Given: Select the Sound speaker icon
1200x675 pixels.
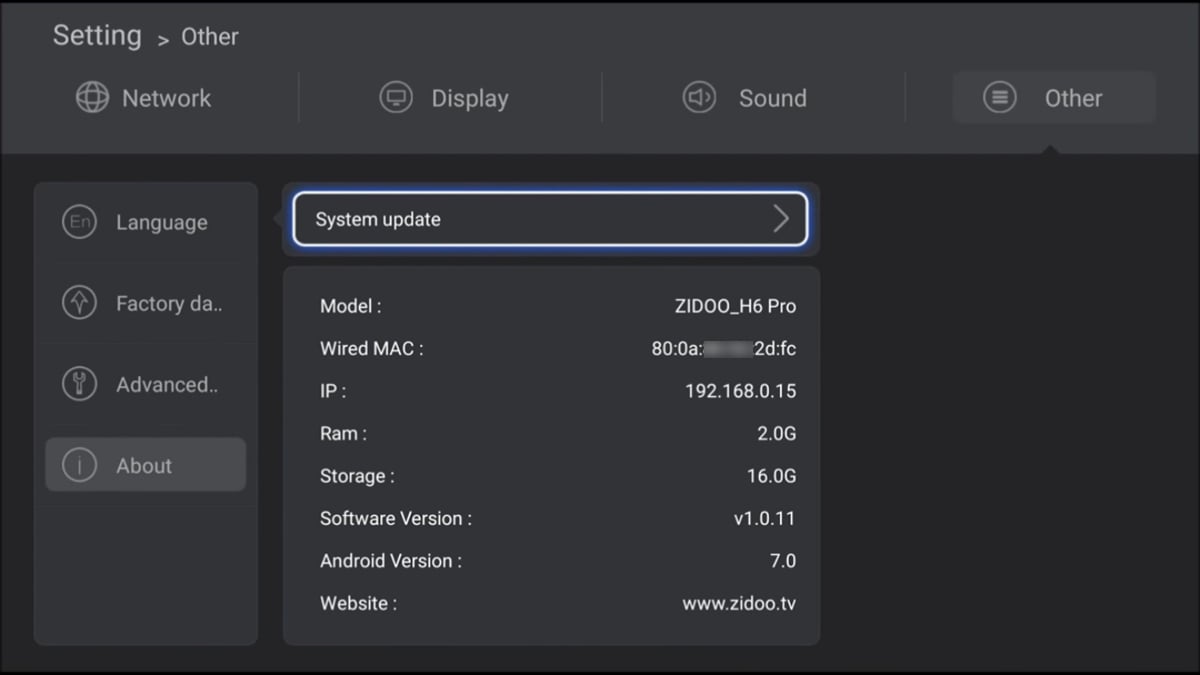Looking at the screenshot, I should [698, 97].
